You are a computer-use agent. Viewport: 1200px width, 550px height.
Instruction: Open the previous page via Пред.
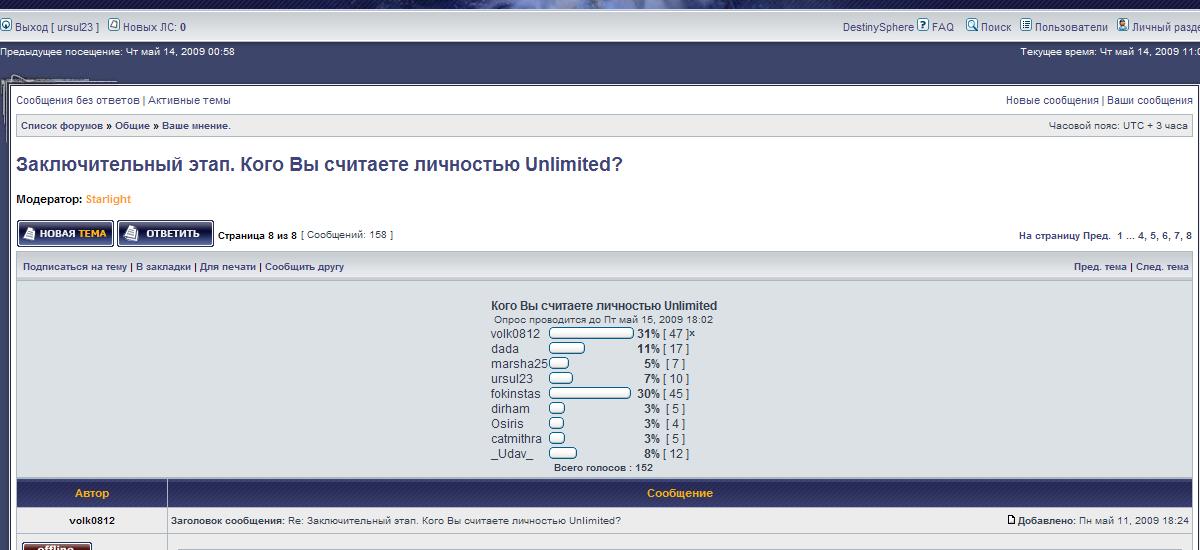coord(1096,236)
